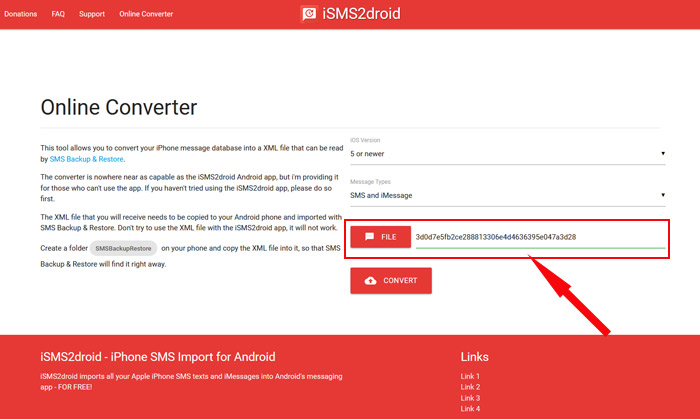Click the iSMS2droid title text in header
Image resolution: width=700 pixels, height=419 pixels.
tap(361, 14)
